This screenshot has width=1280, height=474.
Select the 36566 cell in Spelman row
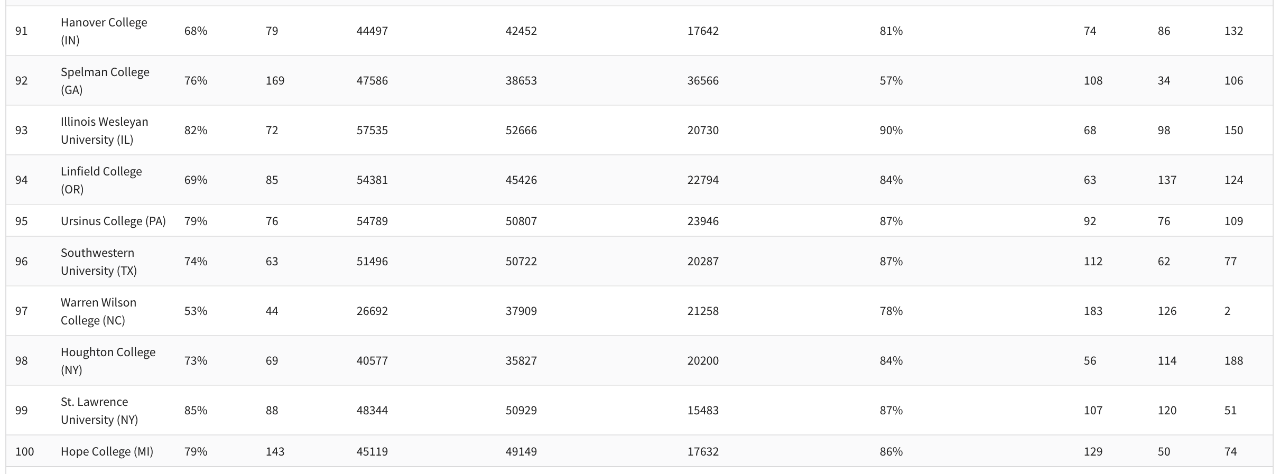coord(702,81)
